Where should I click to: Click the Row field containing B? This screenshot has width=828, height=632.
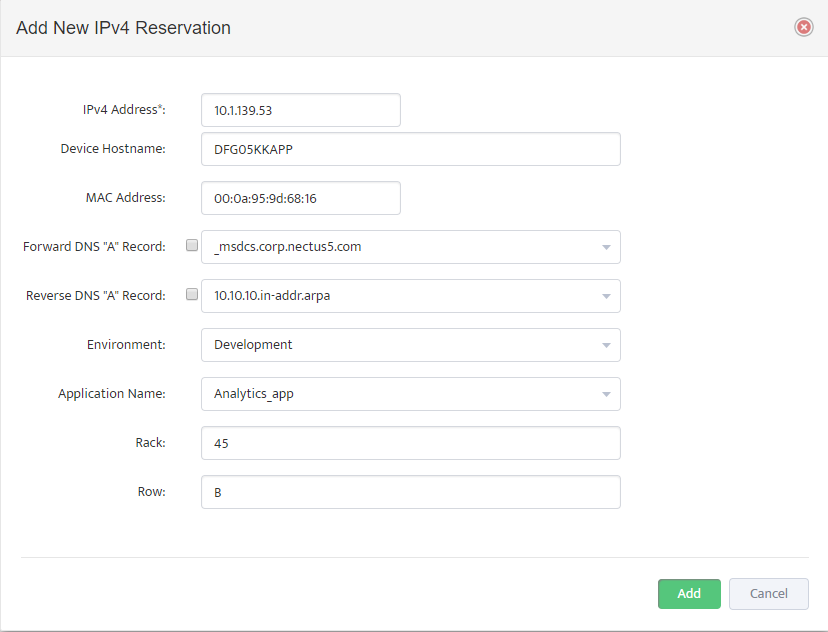tap(411, 492)
